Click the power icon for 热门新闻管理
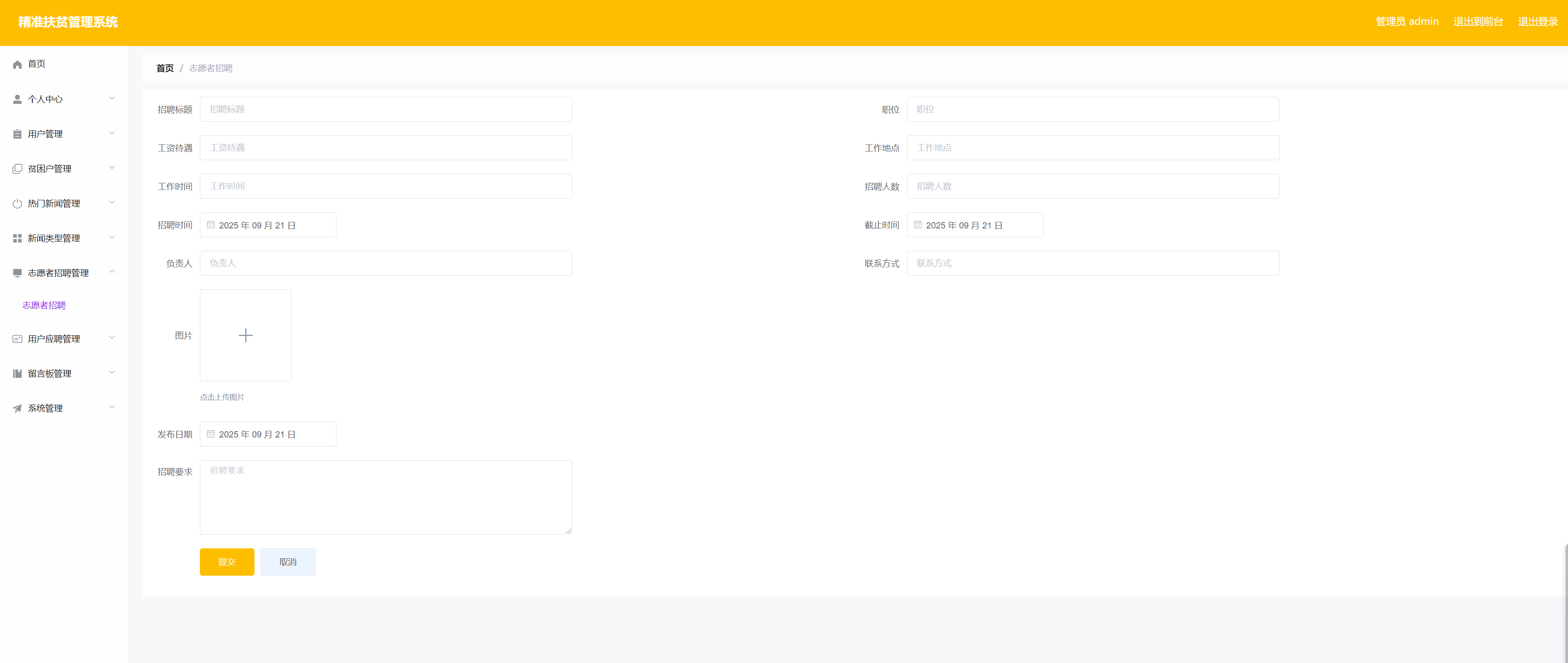Viewport: 1568px width, 663px height. point(17,204)
